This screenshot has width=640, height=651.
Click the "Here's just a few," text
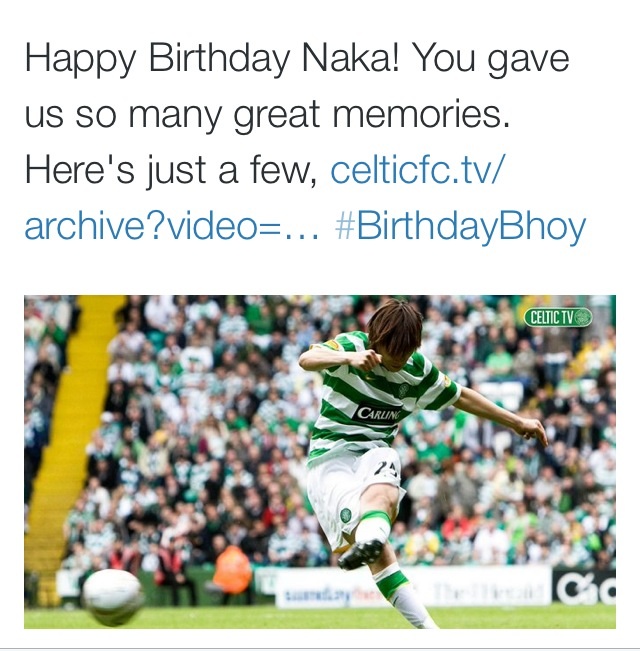coord(171,170)
